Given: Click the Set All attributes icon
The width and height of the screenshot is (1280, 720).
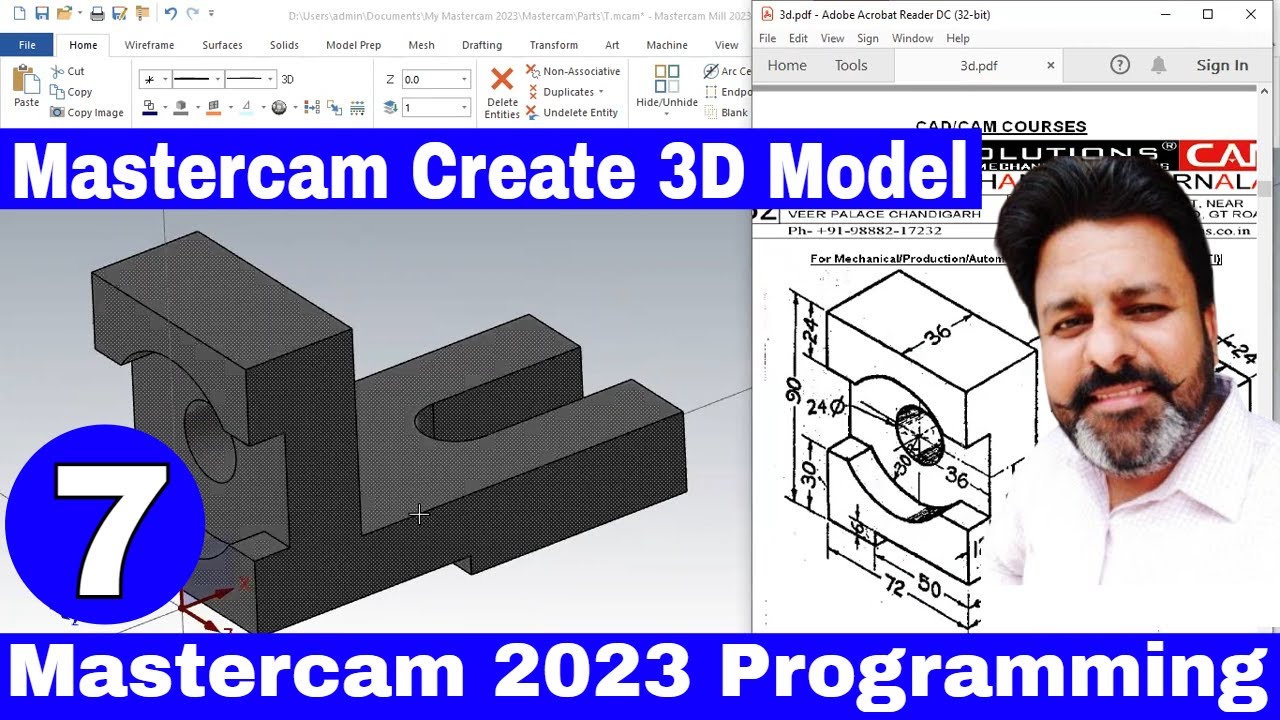Looking at the screenshot, I should click(311, 107).
